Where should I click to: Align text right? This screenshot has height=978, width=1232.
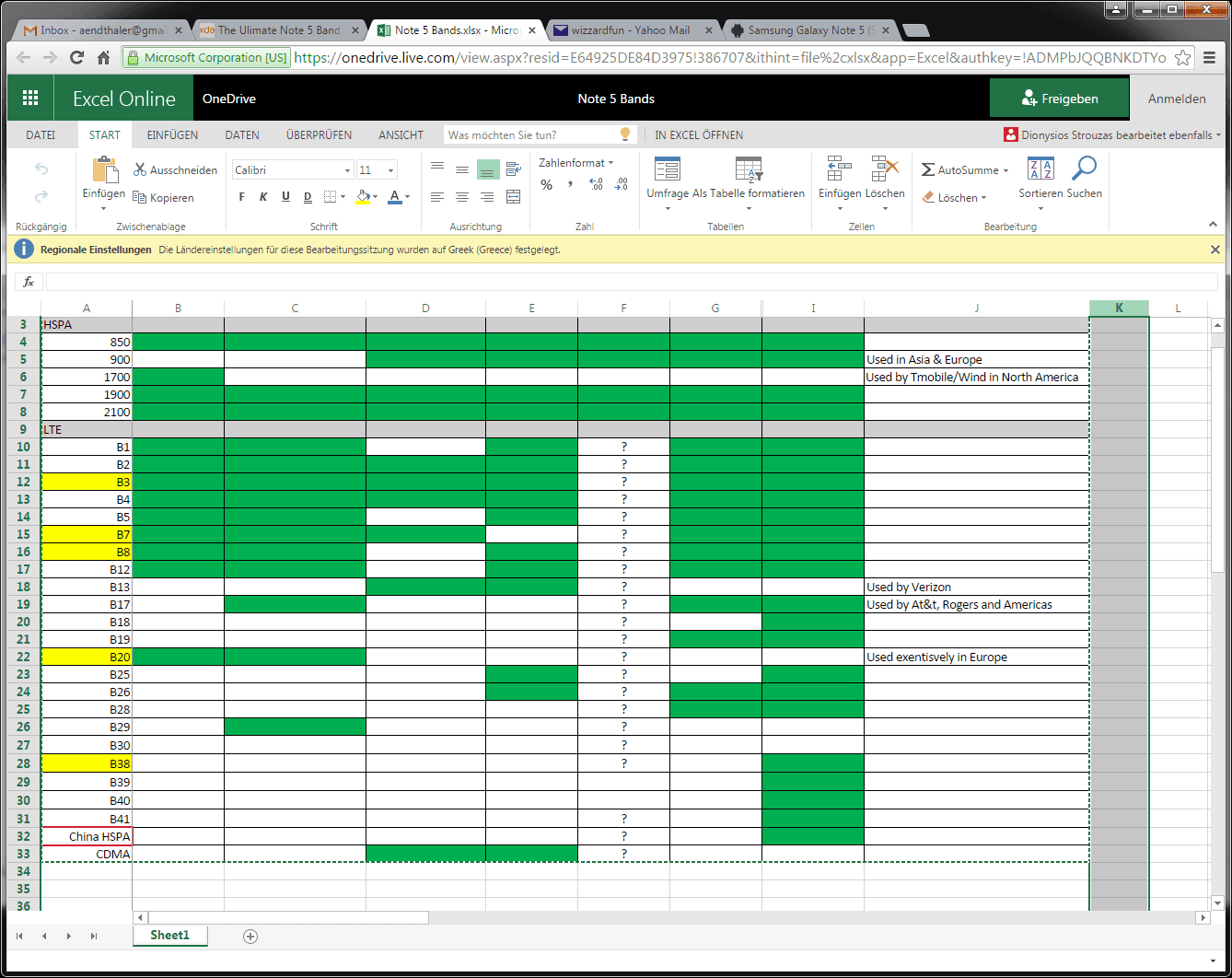click(x=487, y=197)
